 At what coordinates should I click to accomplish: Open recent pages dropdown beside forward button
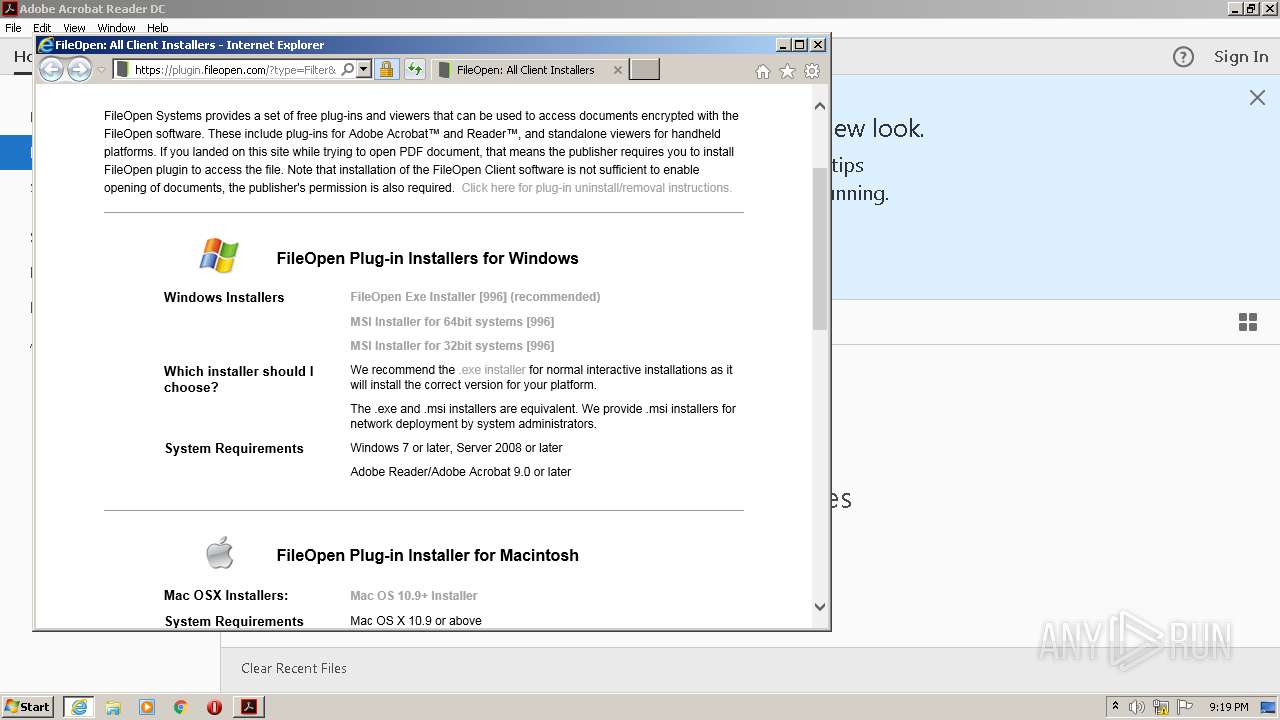tap(101, 70)
